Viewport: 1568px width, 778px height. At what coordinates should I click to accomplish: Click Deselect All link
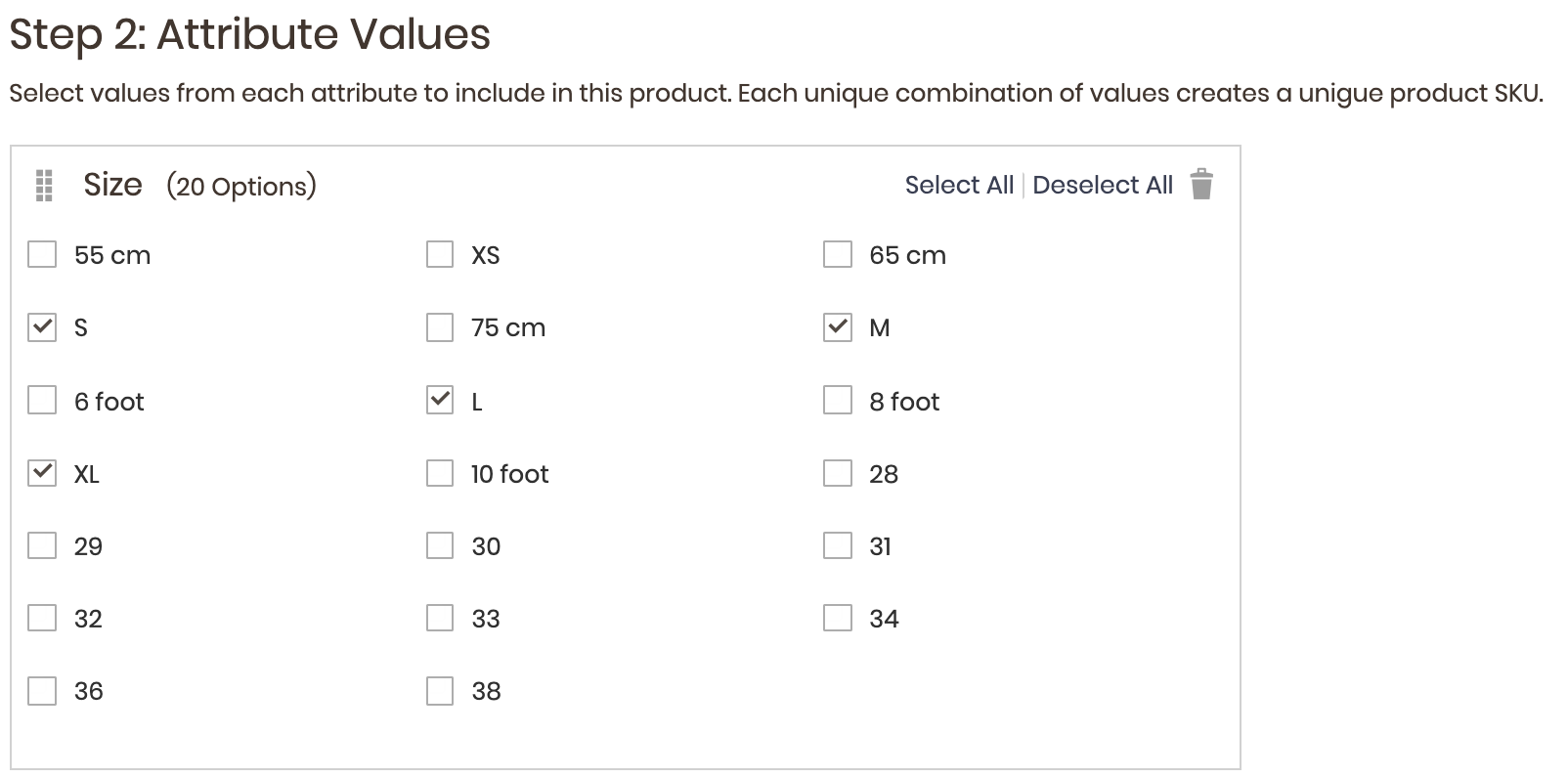click(x=1103, y=185)
